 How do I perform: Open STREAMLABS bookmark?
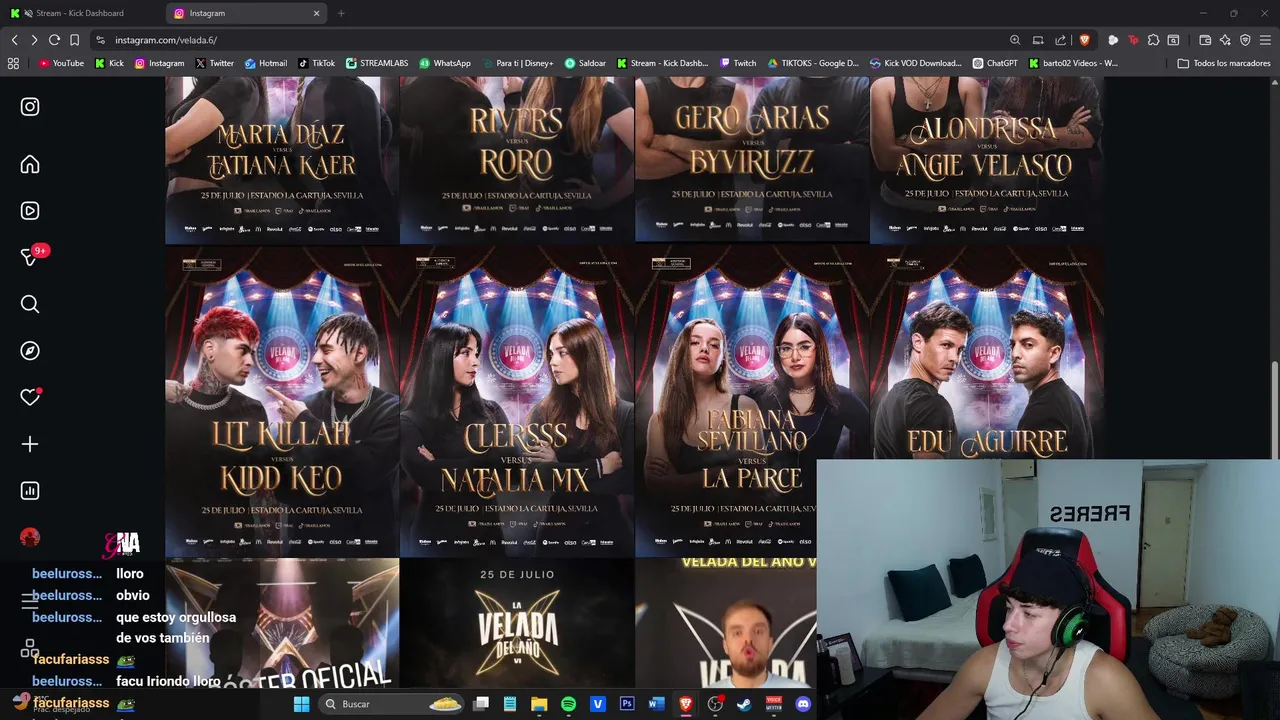coord(377,63)
